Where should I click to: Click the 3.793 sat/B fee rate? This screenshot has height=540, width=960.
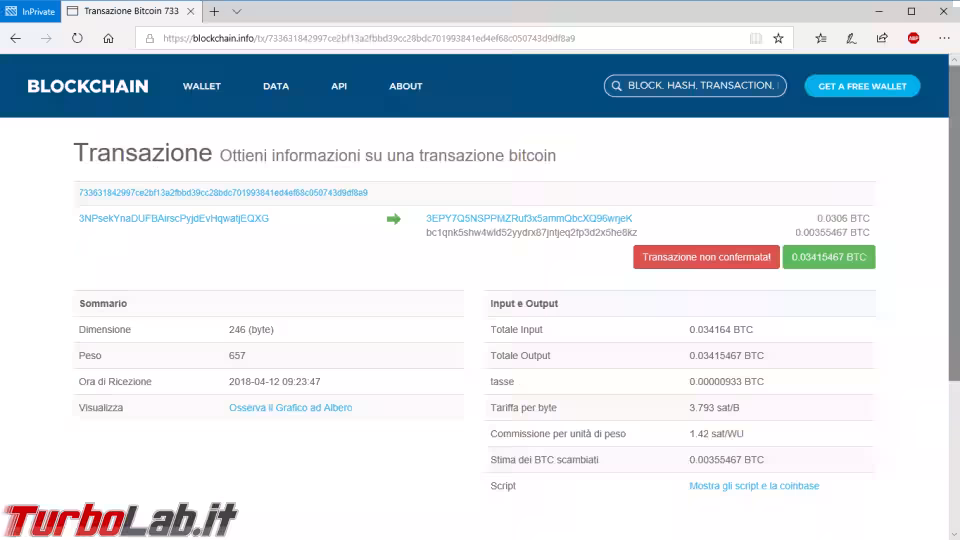click(714, 407)
